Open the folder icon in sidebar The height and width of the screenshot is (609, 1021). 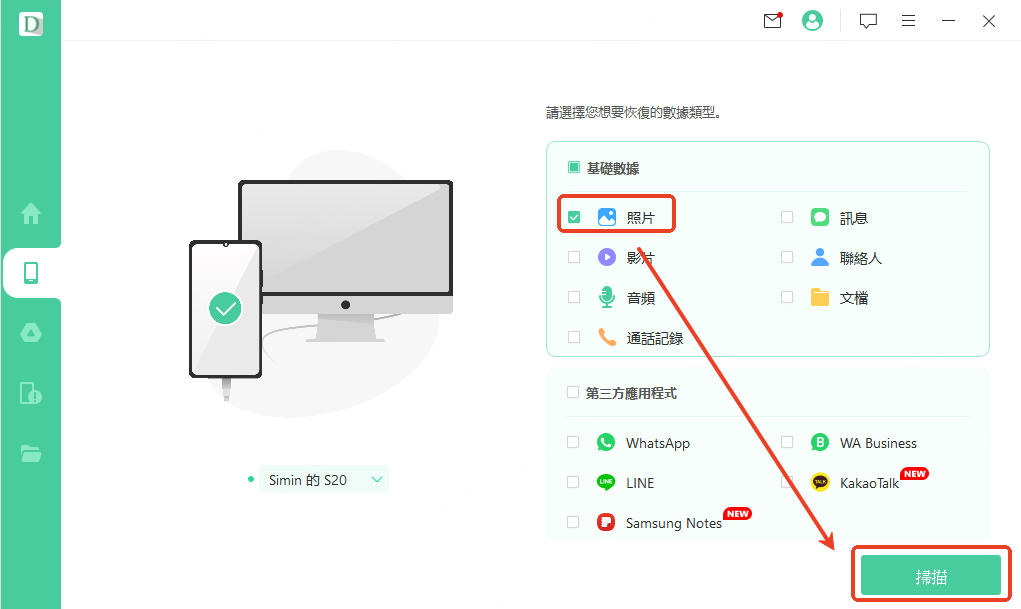point(31,453)
